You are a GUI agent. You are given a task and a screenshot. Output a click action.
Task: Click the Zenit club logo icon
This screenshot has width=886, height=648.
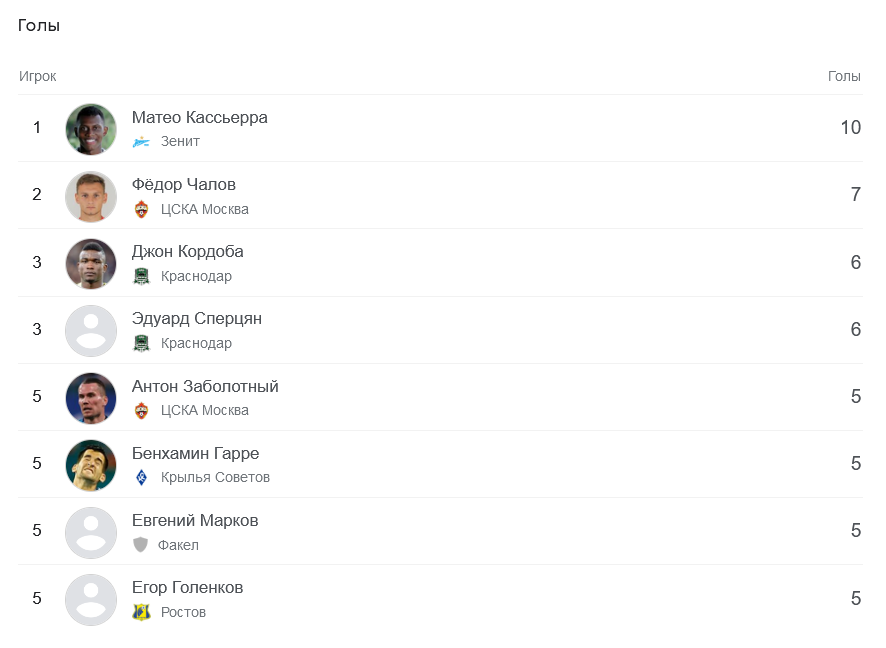[x=141, y=142]
